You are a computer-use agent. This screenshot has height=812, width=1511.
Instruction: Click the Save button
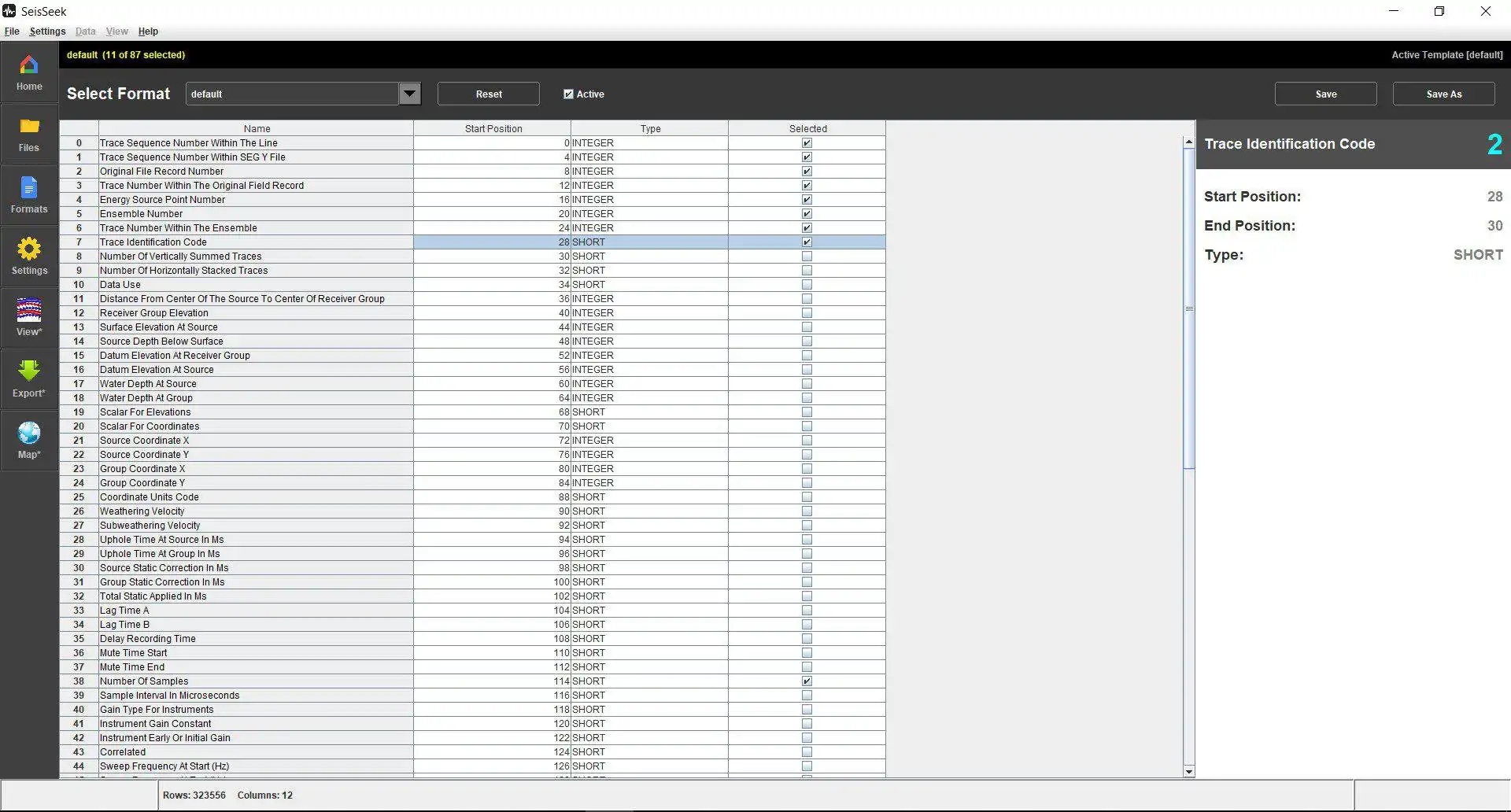click(x=1326, y=94)
